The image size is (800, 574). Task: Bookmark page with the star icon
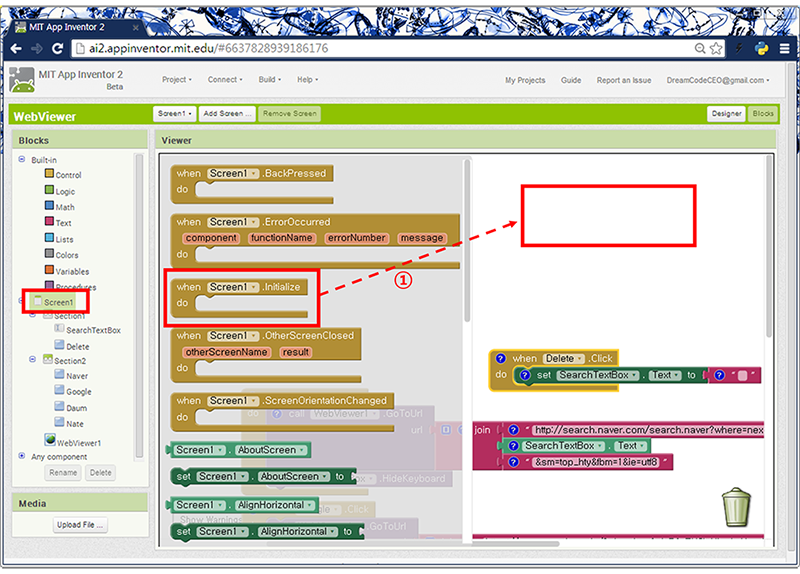point(716,48)
